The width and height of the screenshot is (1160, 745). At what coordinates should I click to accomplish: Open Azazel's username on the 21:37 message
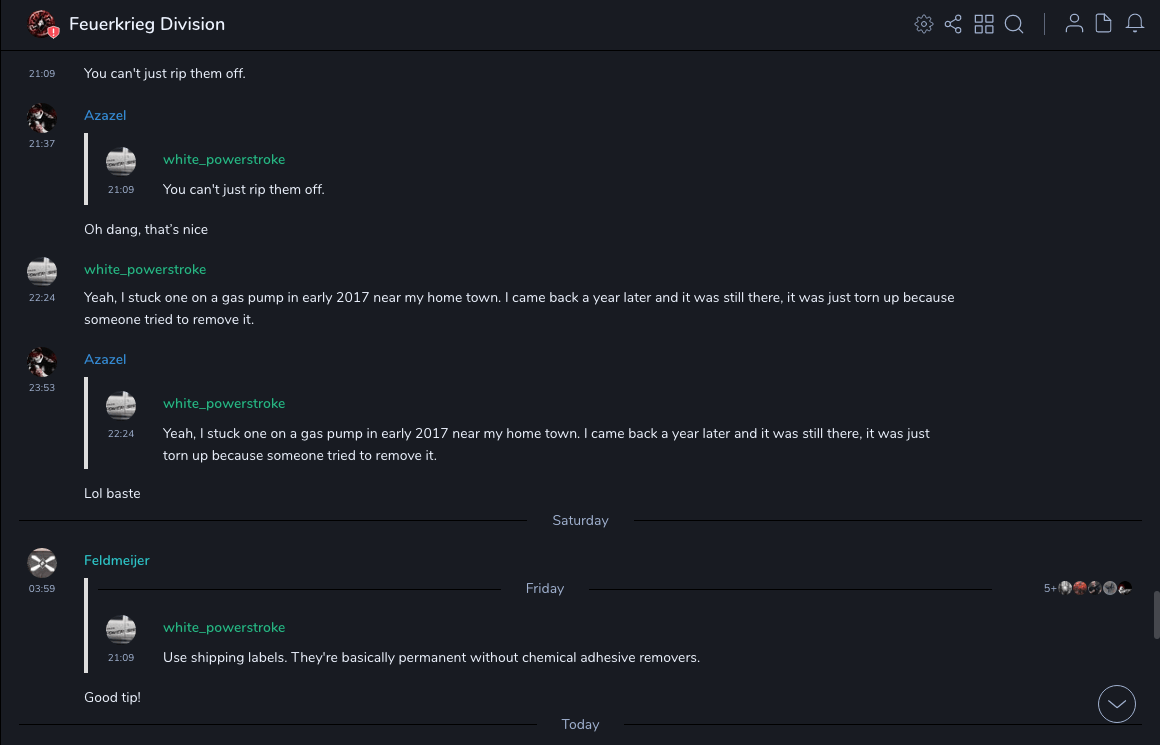point(105,116)
